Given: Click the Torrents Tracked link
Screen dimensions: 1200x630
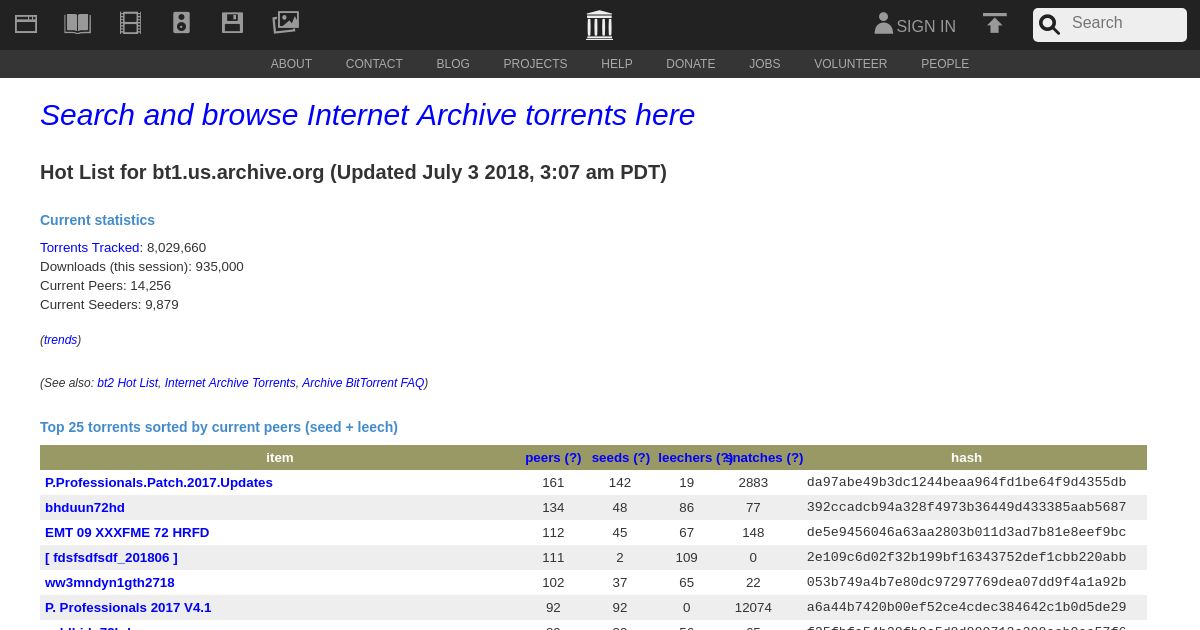Looking at the screenshot, I should [x=91, y=247].
